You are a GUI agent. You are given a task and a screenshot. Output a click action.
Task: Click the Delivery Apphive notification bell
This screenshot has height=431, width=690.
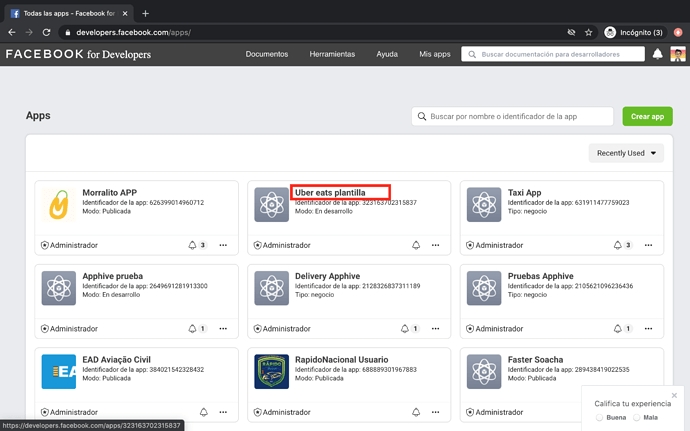[405, 328]
